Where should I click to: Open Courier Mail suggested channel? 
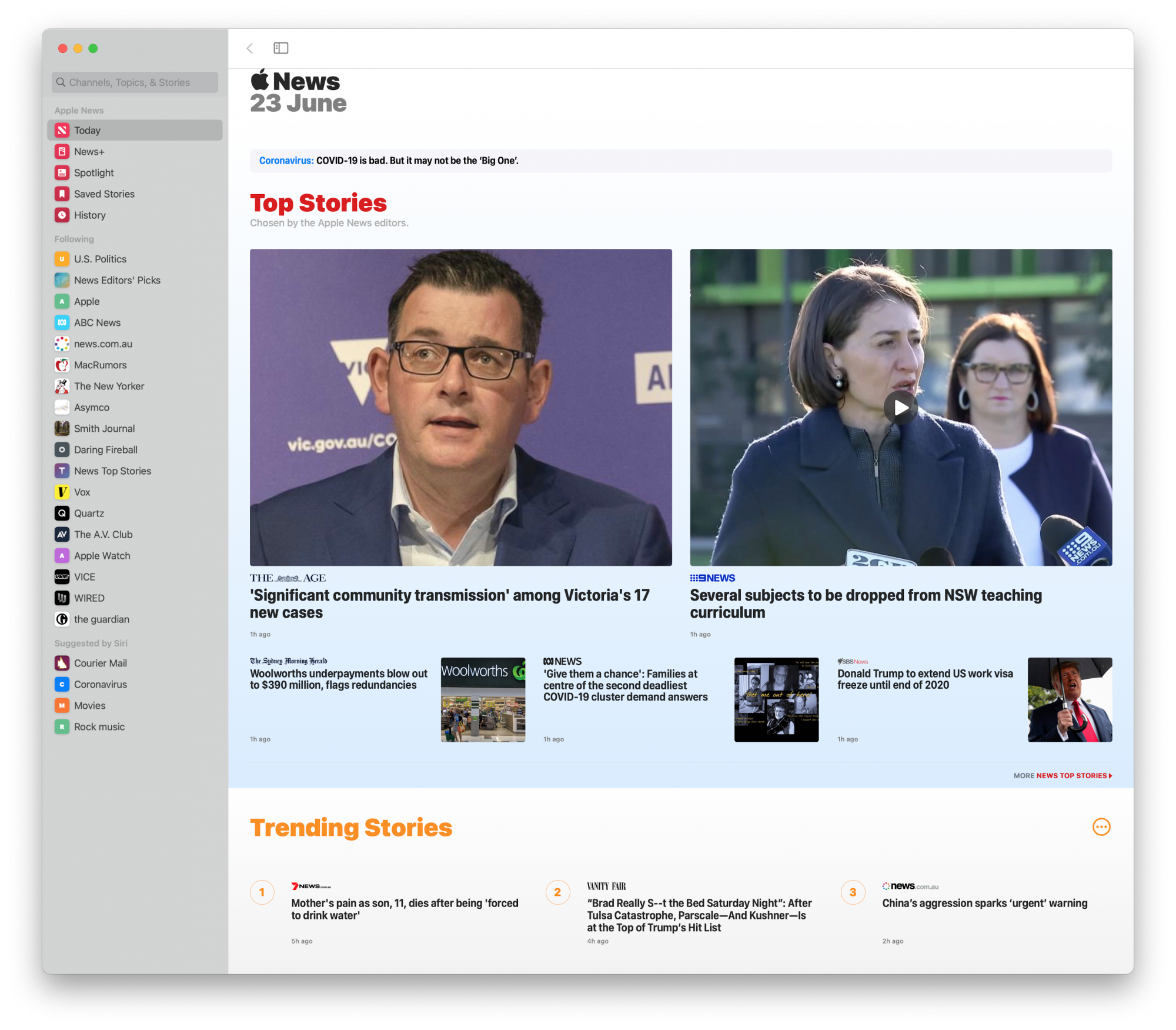pyautogui.click(x=100, y=664)
